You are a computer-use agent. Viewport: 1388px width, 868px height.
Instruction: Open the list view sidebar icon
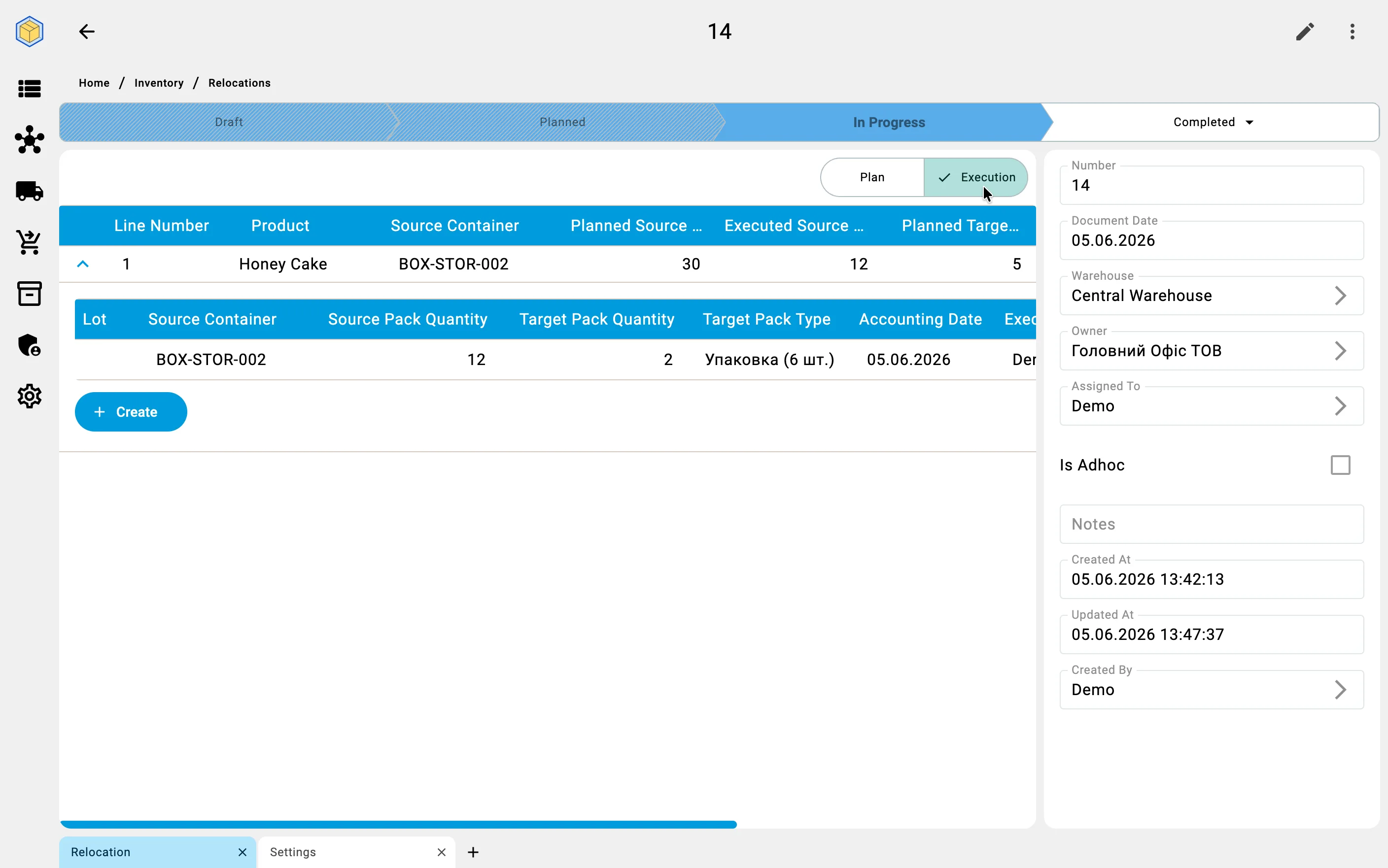tap(29, 88)
